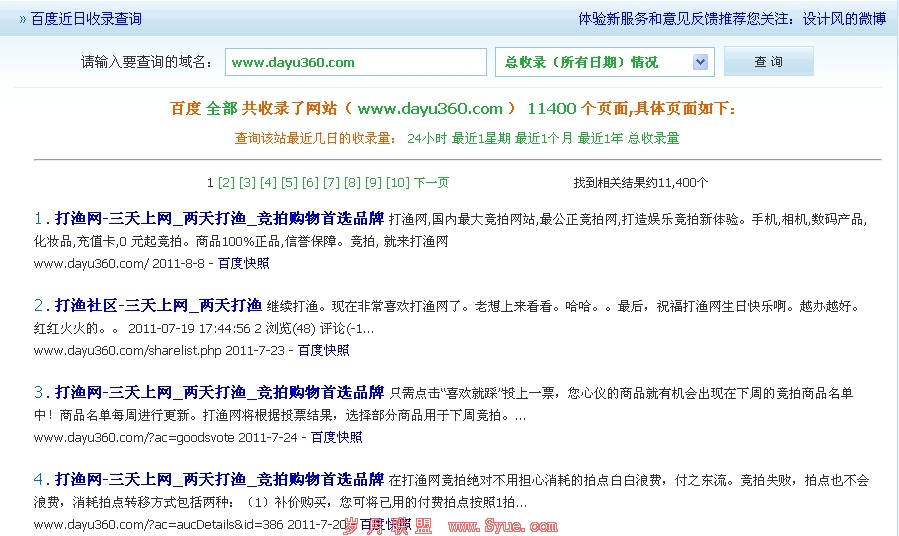Viewport: 899px width, 536px height.
Task: Open second result 打渔社区-三天上网_两天打渔
Action: (158, 305)
